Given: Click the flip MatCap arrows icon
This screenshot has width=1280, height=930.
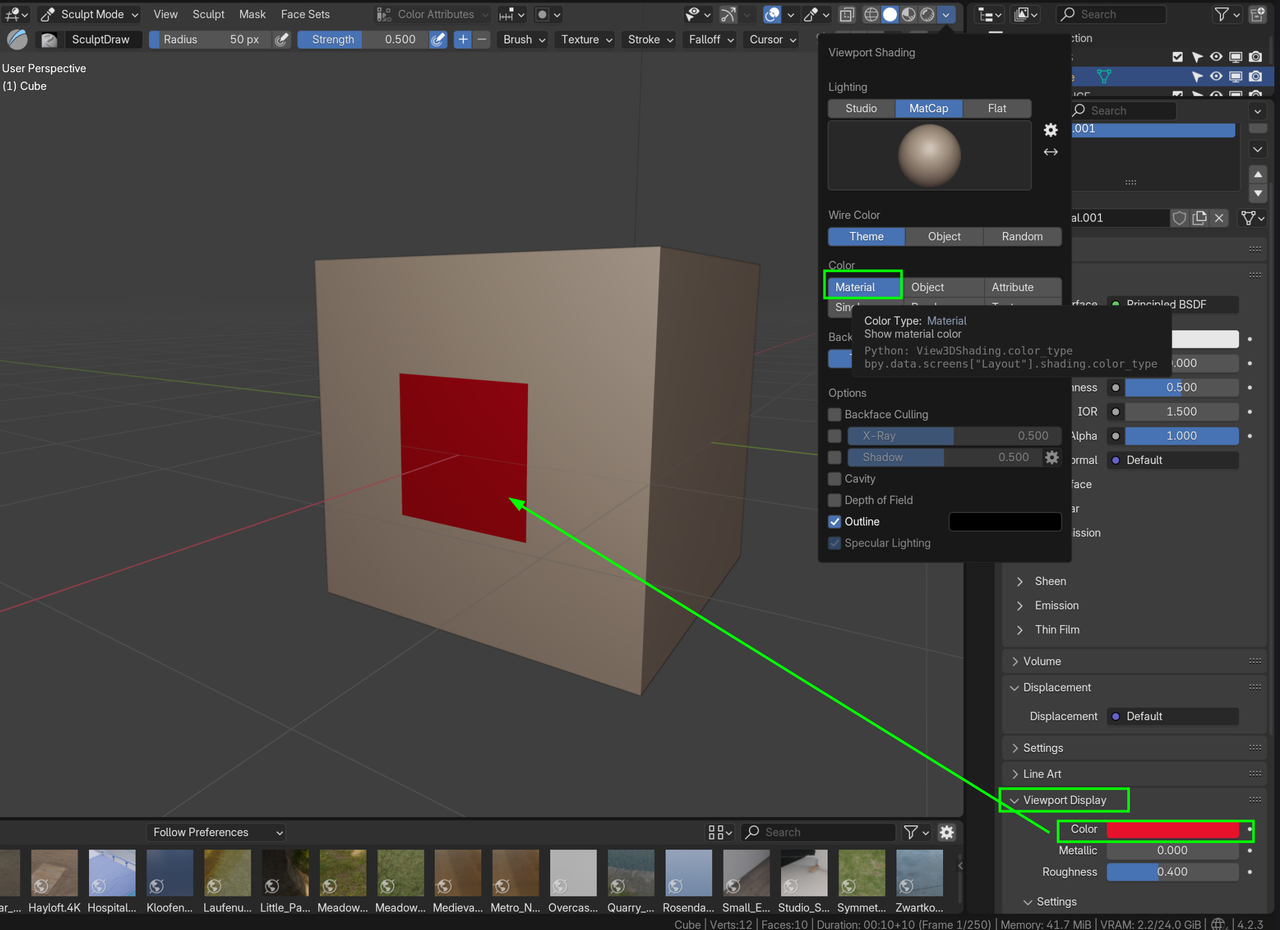Looking at the screenshot, I should [x=1050, y=152].
